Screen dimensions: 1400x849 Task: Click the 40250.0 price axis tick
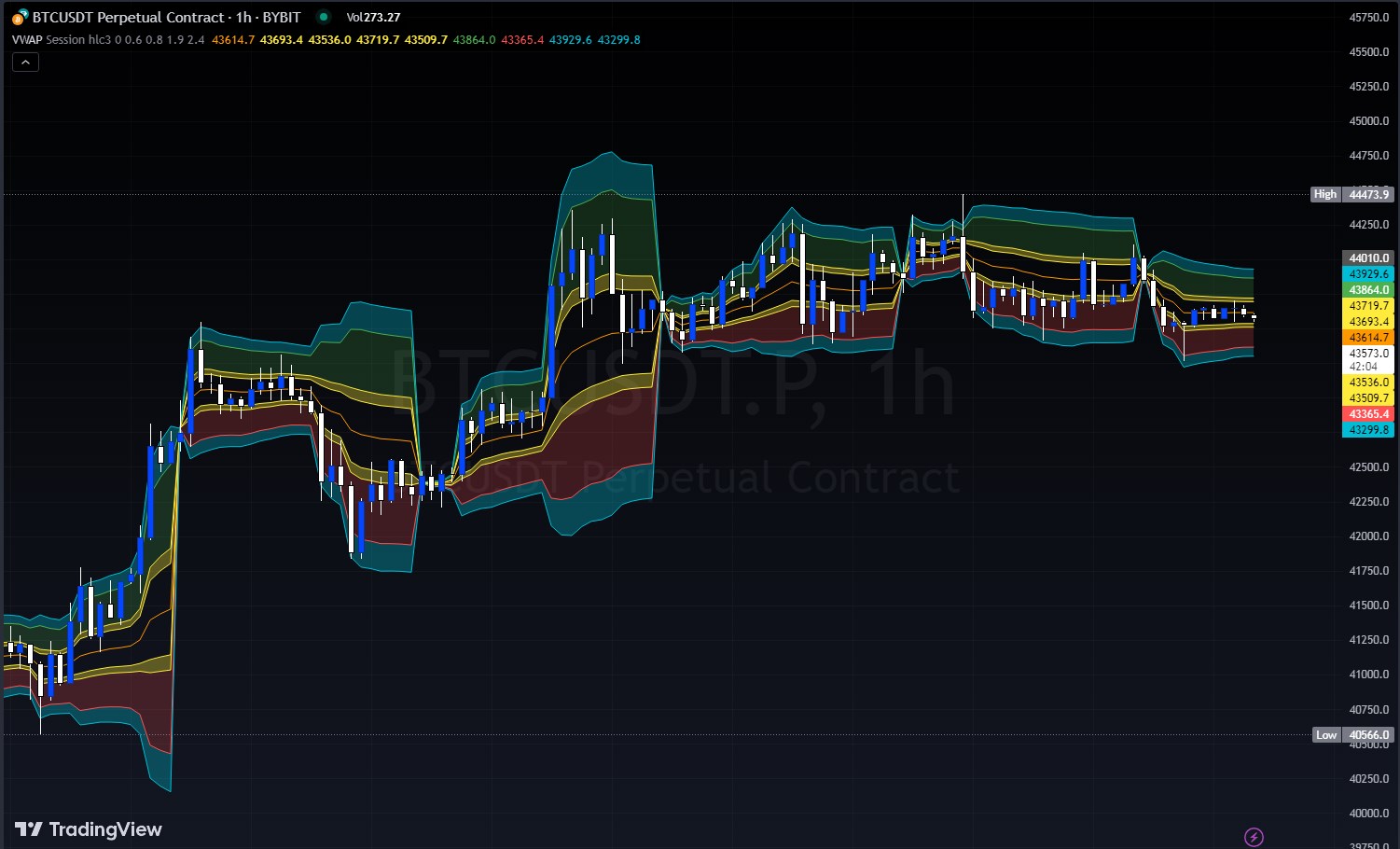point(1369,779)
